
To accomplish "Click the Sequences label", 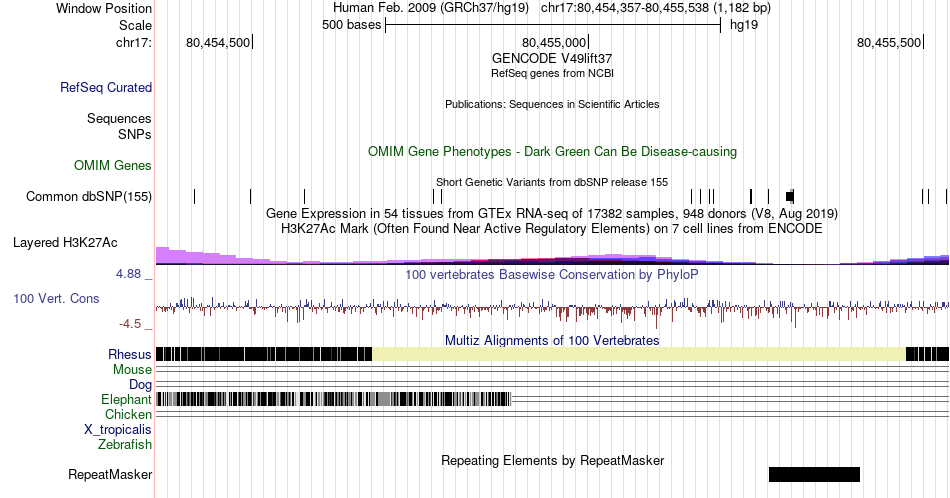I will 119,118.
